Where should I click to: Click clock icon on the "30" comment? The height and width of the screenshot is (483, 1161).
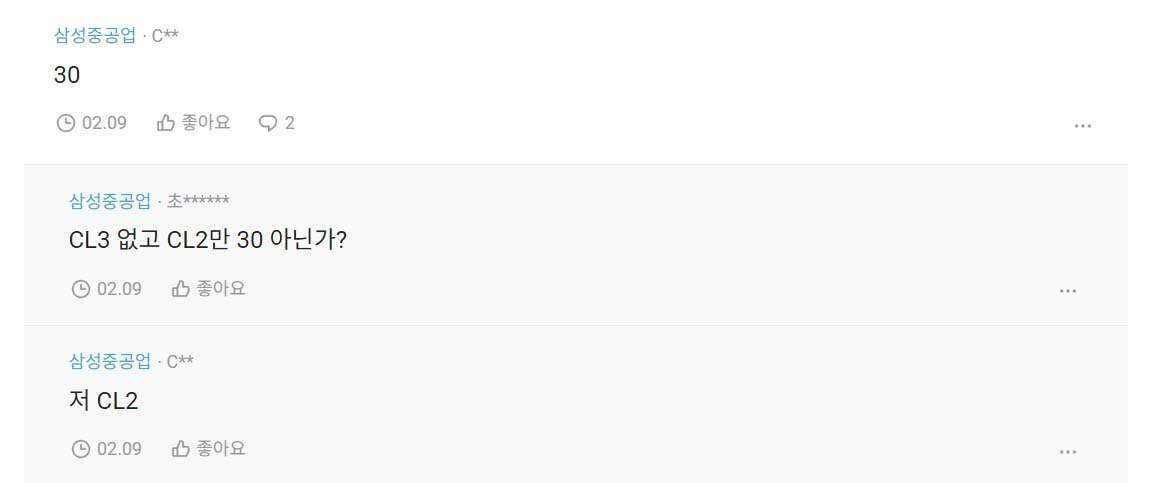pyautogui.click(x=66, y=123)
